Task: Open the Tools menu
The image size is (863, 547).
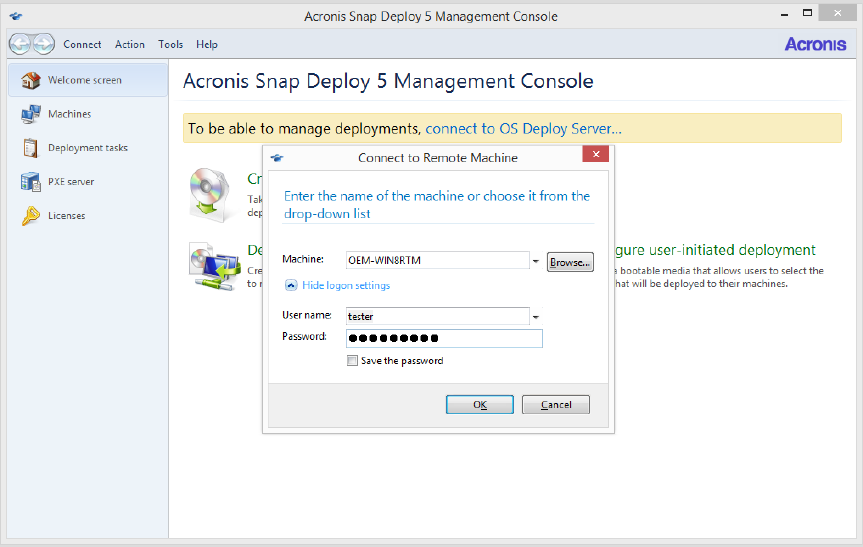Action: (x=171, y=44)
